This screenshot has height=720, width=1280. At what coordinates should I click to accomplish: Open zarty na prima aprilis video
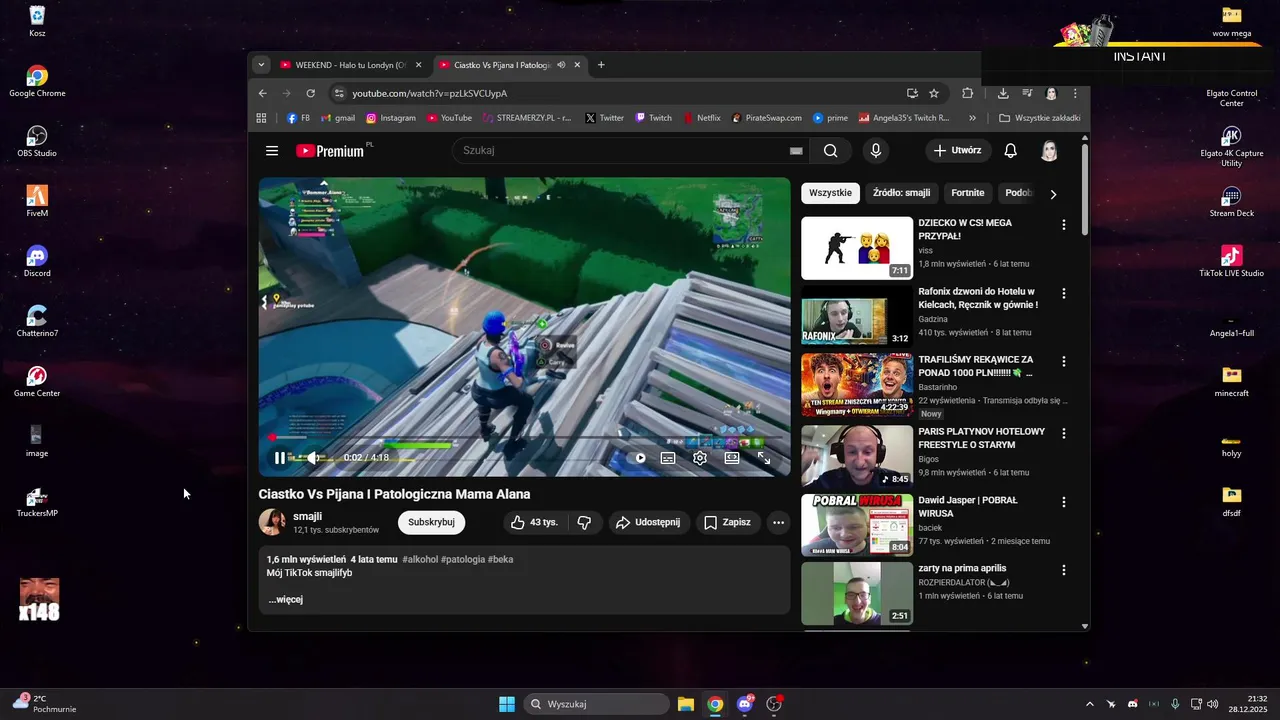click(857, 593)
